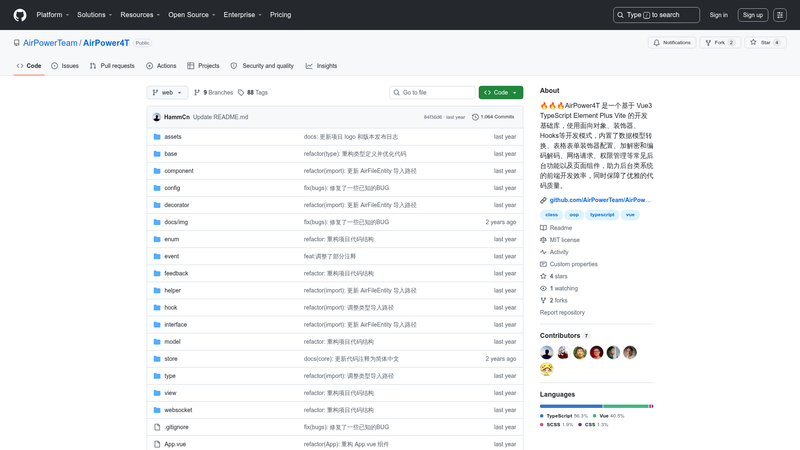Switch to the Actions tab
This screenshot has height=450, width=800.
(161, 66)
